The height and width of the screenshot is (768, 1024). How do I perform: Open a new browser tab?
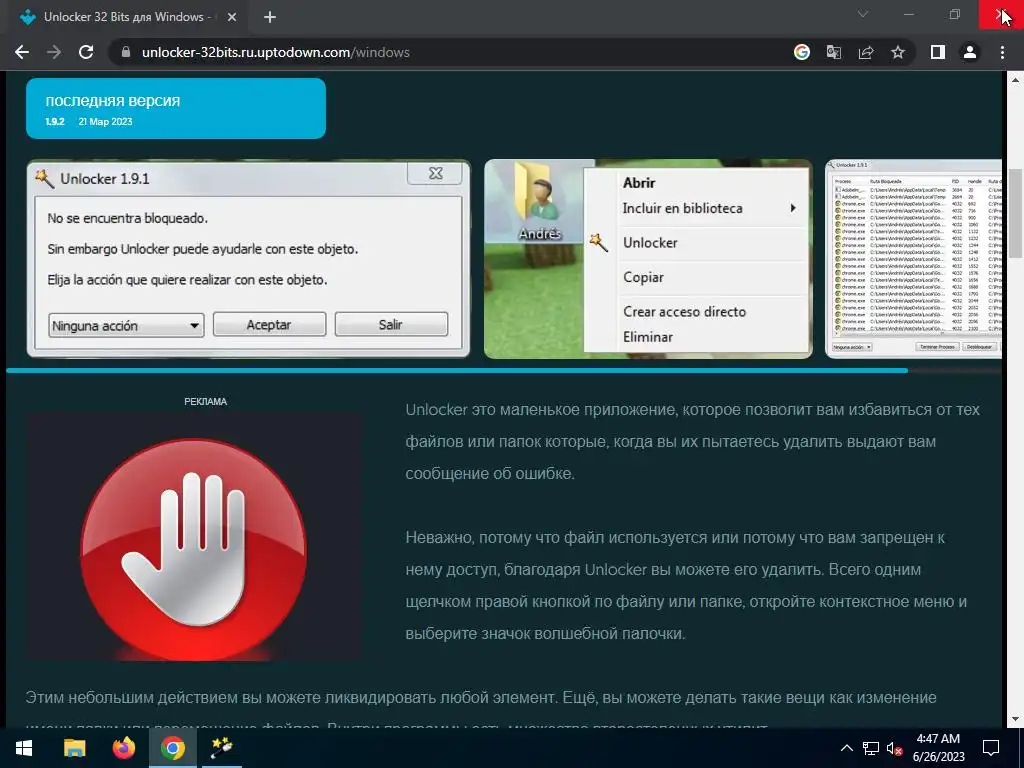click(270, 17)
